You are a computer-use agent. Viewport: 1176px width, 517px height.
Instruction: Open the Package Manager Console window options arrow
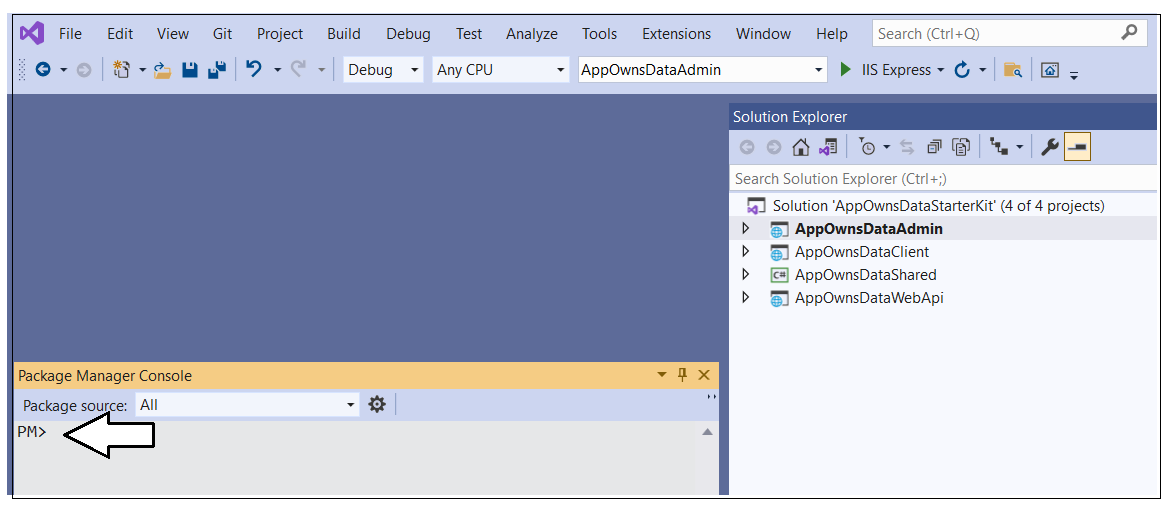pyautogui.click(x=662, y=375)
